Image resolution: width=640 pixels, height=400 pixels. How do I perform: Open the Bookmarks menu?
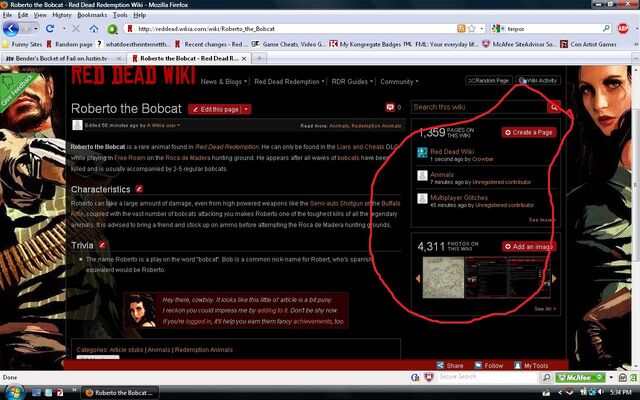92,15
